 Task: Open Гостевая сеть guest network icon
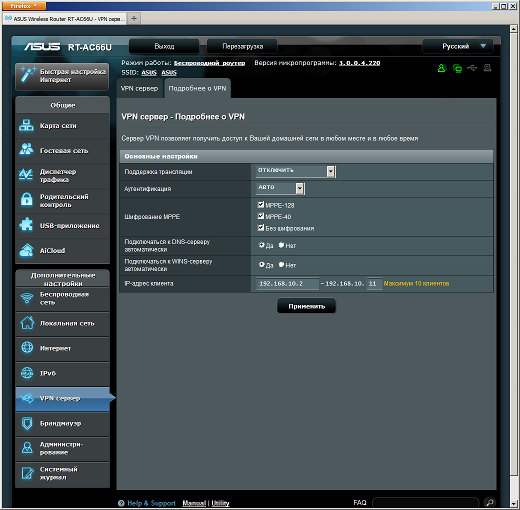click(x=26, y=149)
